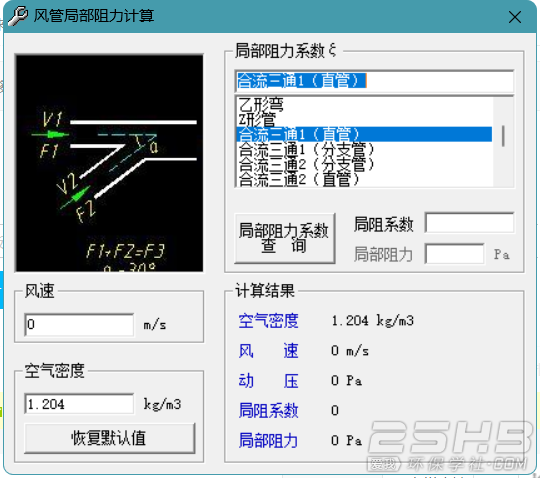Click the 动压 result label
The image size is (540, 478).
268,381
